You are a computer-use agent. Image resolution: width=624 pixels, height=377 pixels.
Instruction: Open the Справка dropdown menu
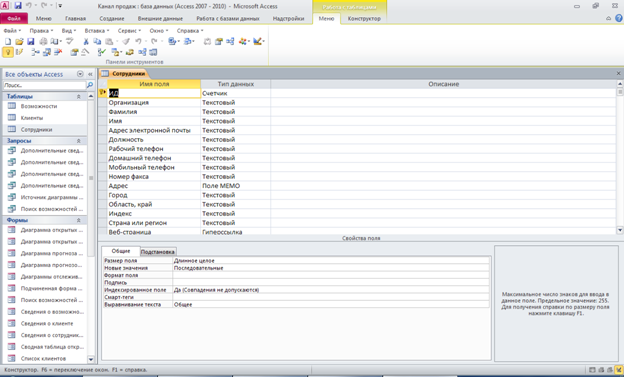click(190, 30)
